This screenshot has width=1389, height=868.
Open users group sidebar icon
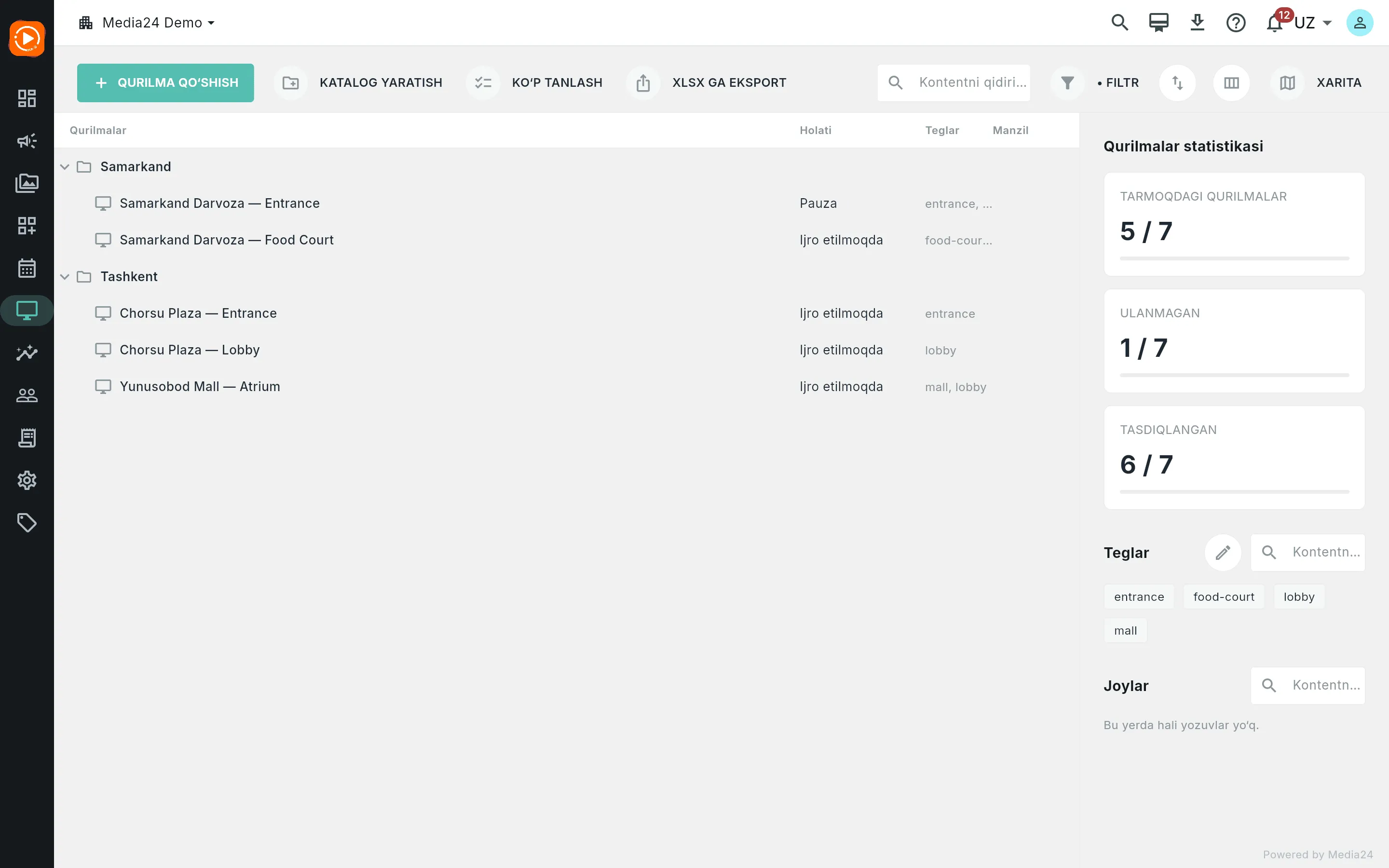point(27,395)
